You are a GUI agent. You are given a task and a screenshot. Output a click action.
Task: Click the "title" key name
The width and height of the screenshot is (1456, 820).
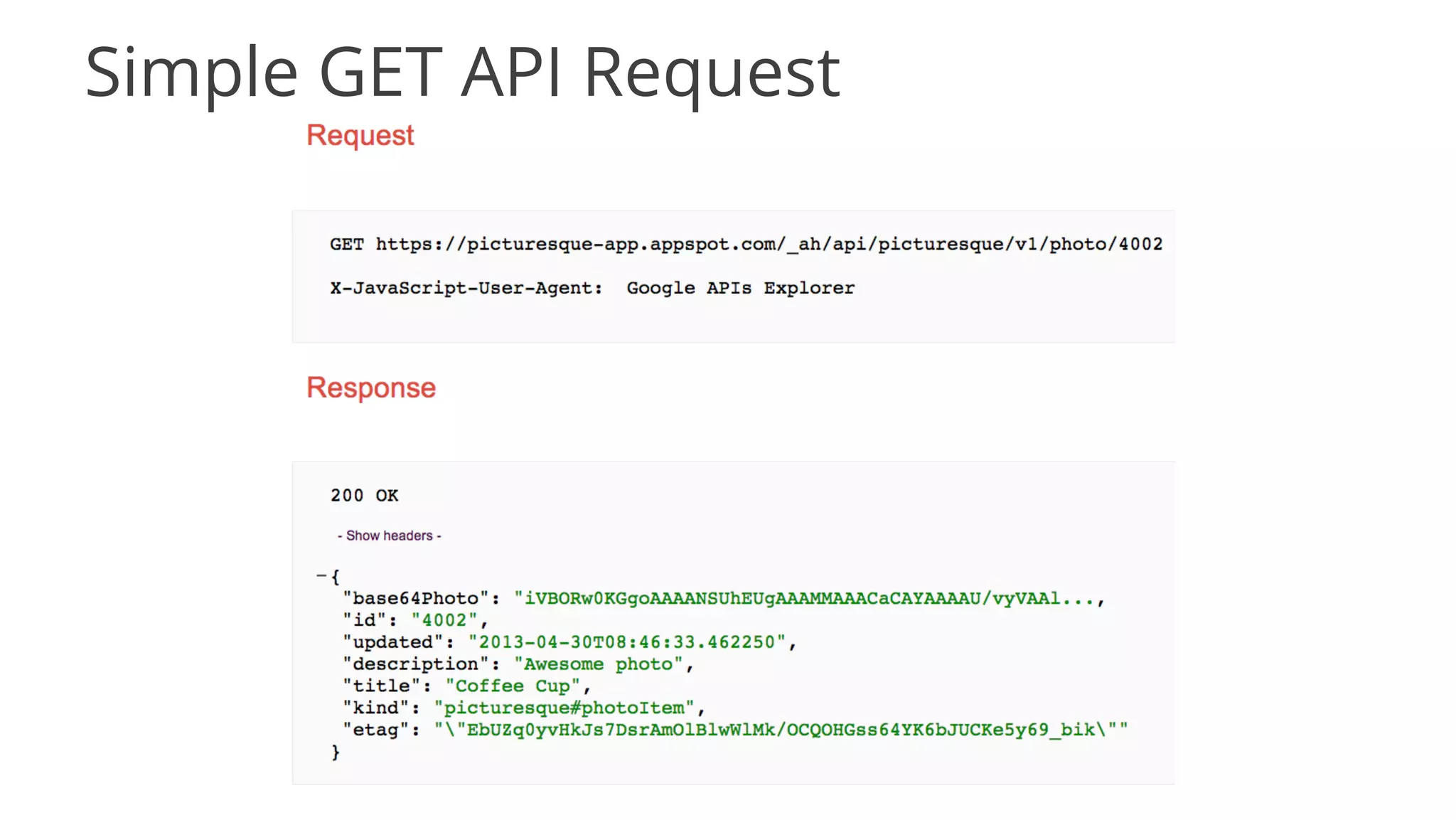tap(382, 686)
